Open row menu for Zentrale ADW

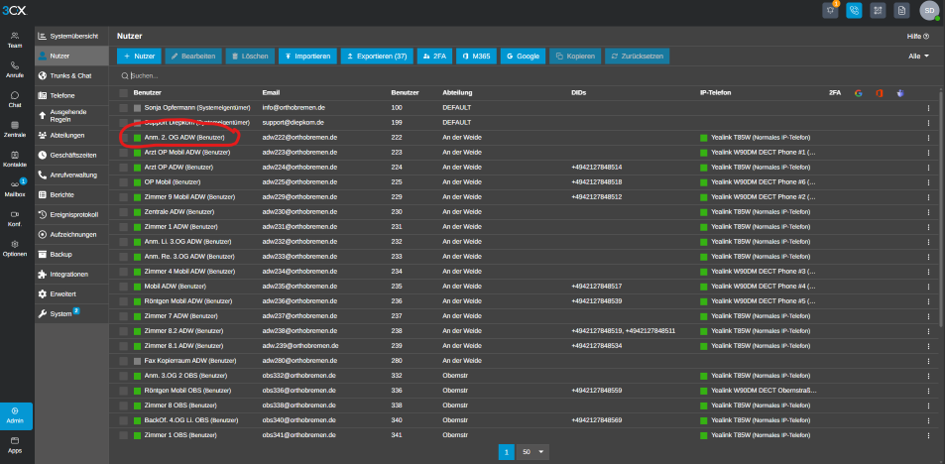coord(928,212)
